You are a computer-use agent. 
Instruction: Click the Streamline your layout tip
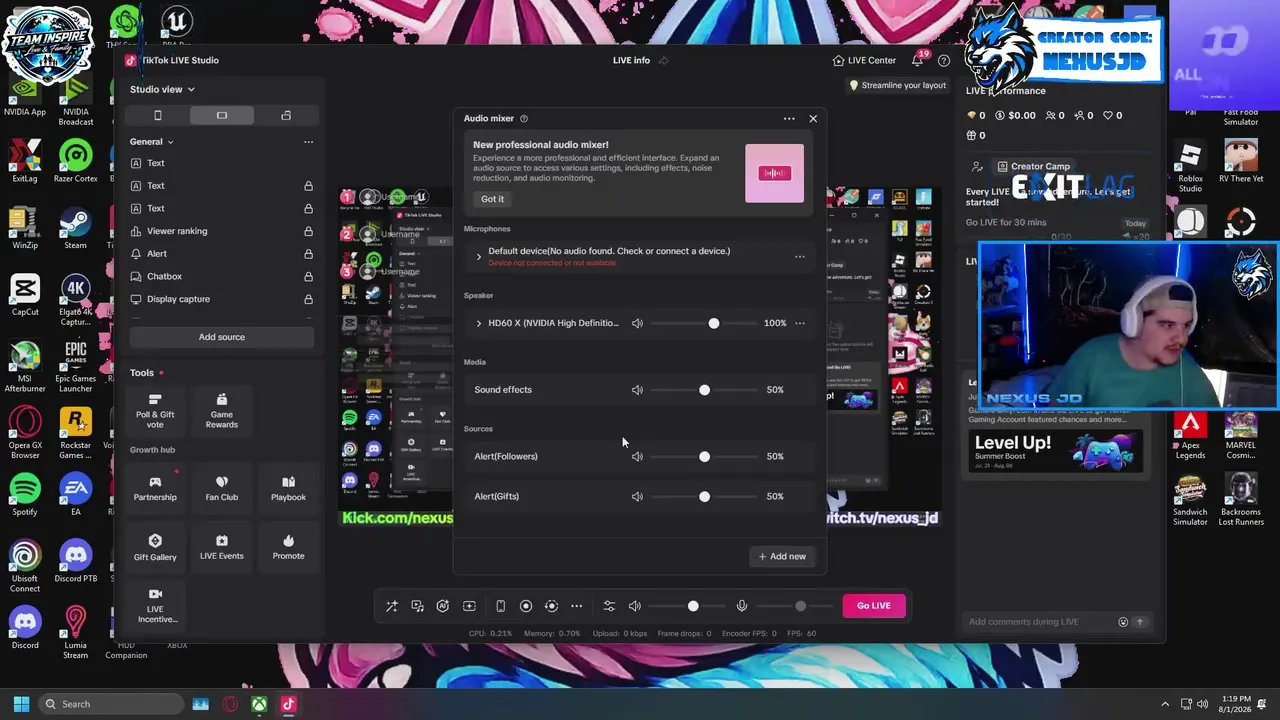(897, 85)
